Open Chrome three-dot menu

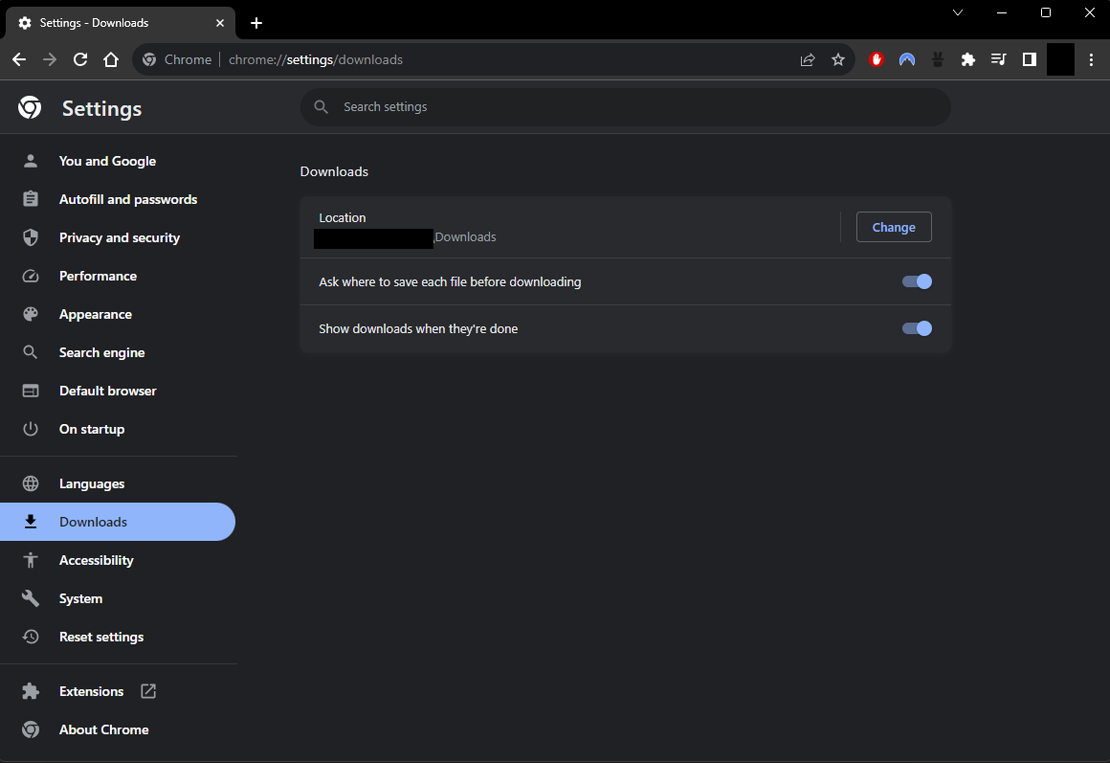[x=1091, y=60]
